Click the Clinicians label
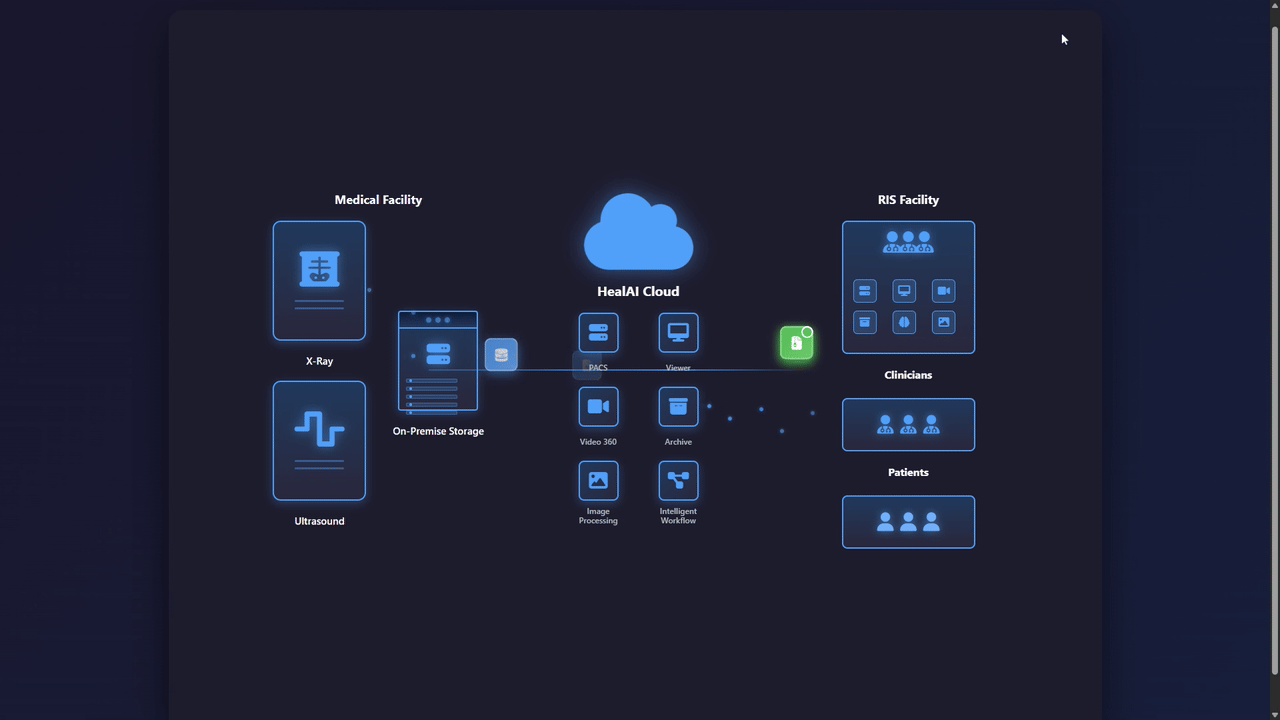 (x=908, y=375)
